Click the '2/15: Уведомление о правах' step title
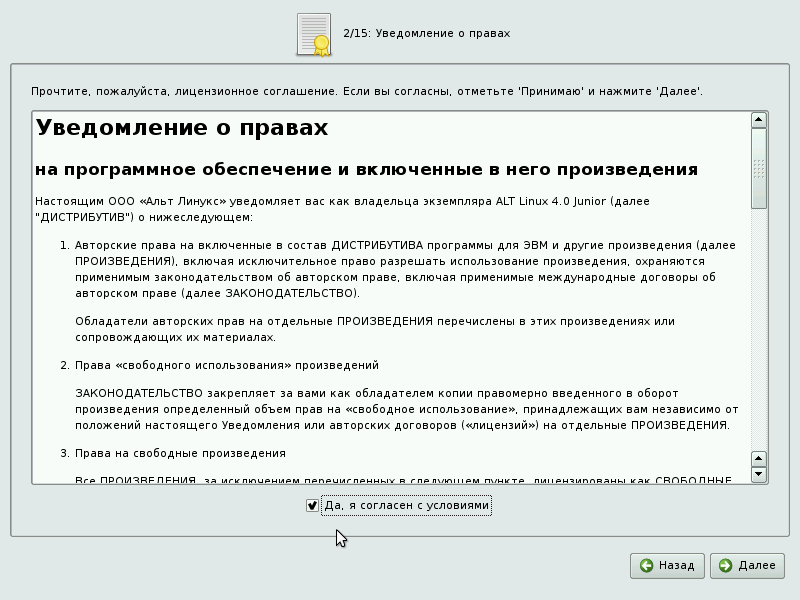The width and height of the screenshot is (800, 600). click(426, 34)
